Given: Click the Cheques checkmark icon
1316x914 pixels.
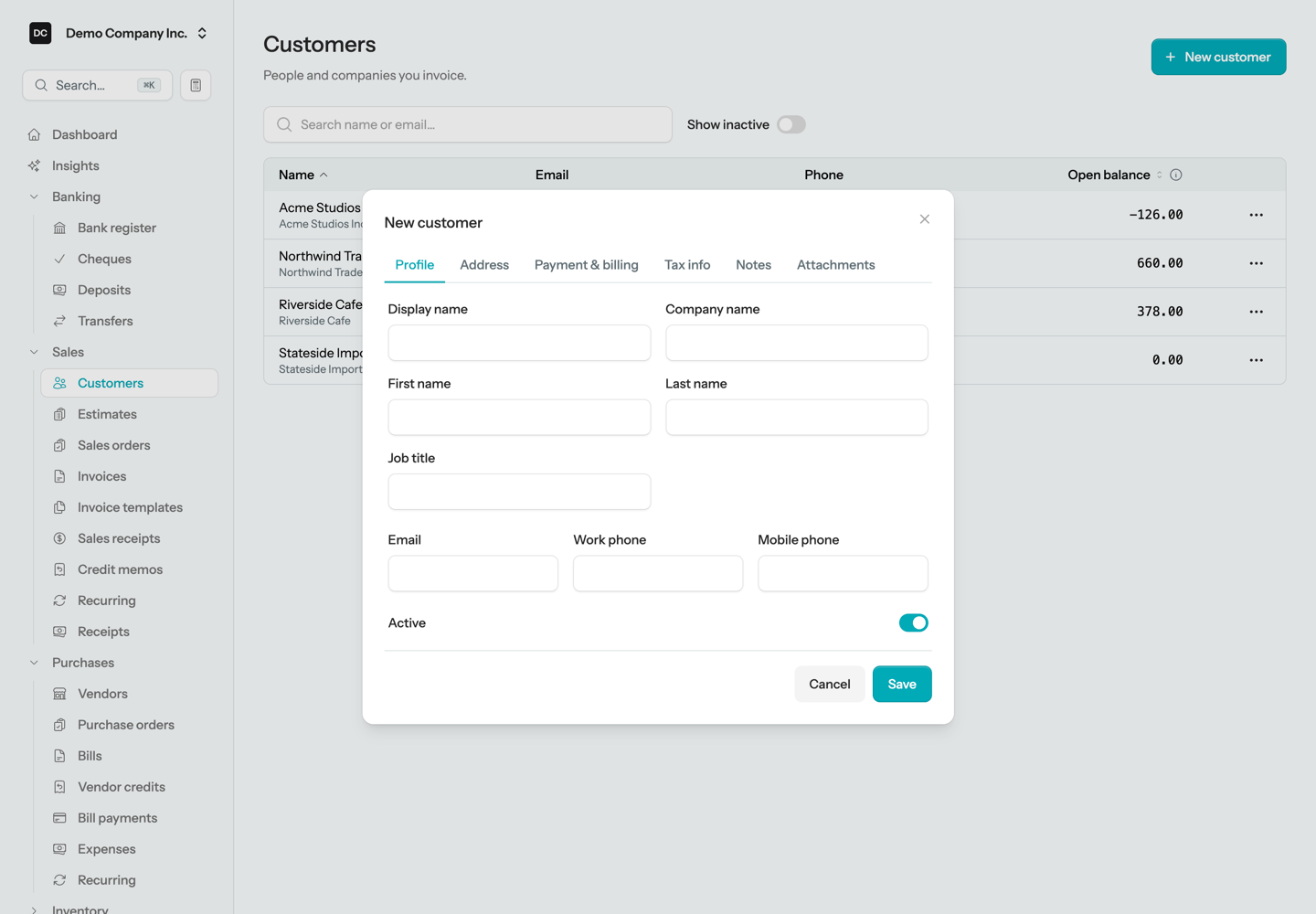Looking at the screenshot, I should coord(59,259).
